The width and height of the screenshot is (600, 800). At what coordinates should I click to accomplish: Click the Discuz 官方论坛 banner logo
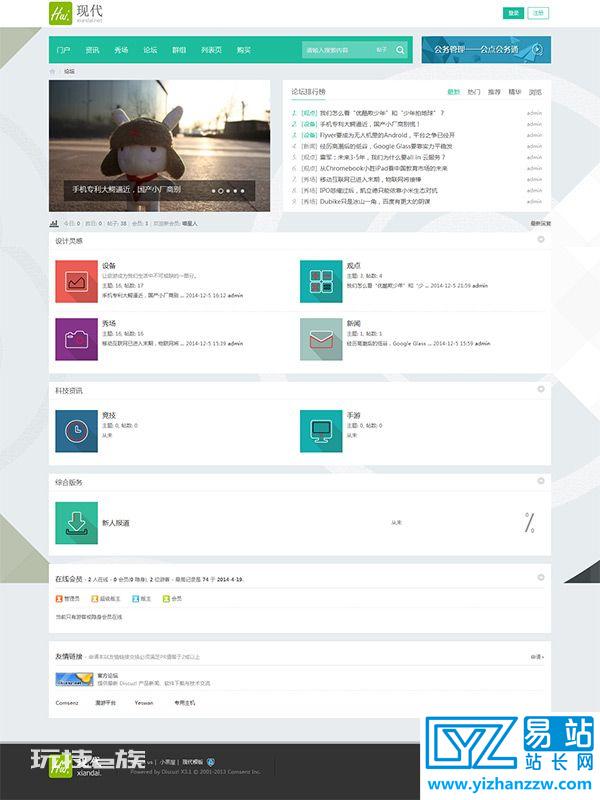(74, 679)
